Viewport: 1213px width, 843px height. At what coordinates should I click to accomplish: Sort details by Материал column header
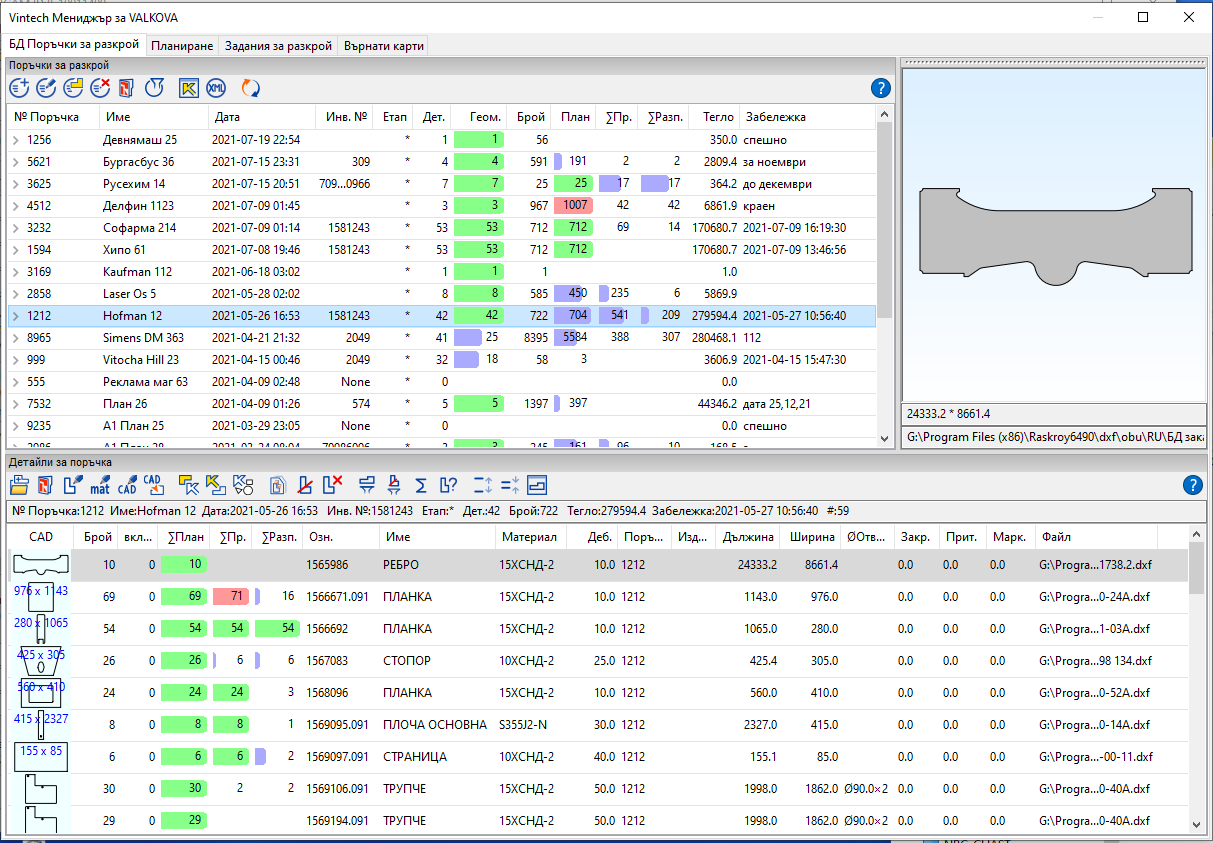coord(531,537)
